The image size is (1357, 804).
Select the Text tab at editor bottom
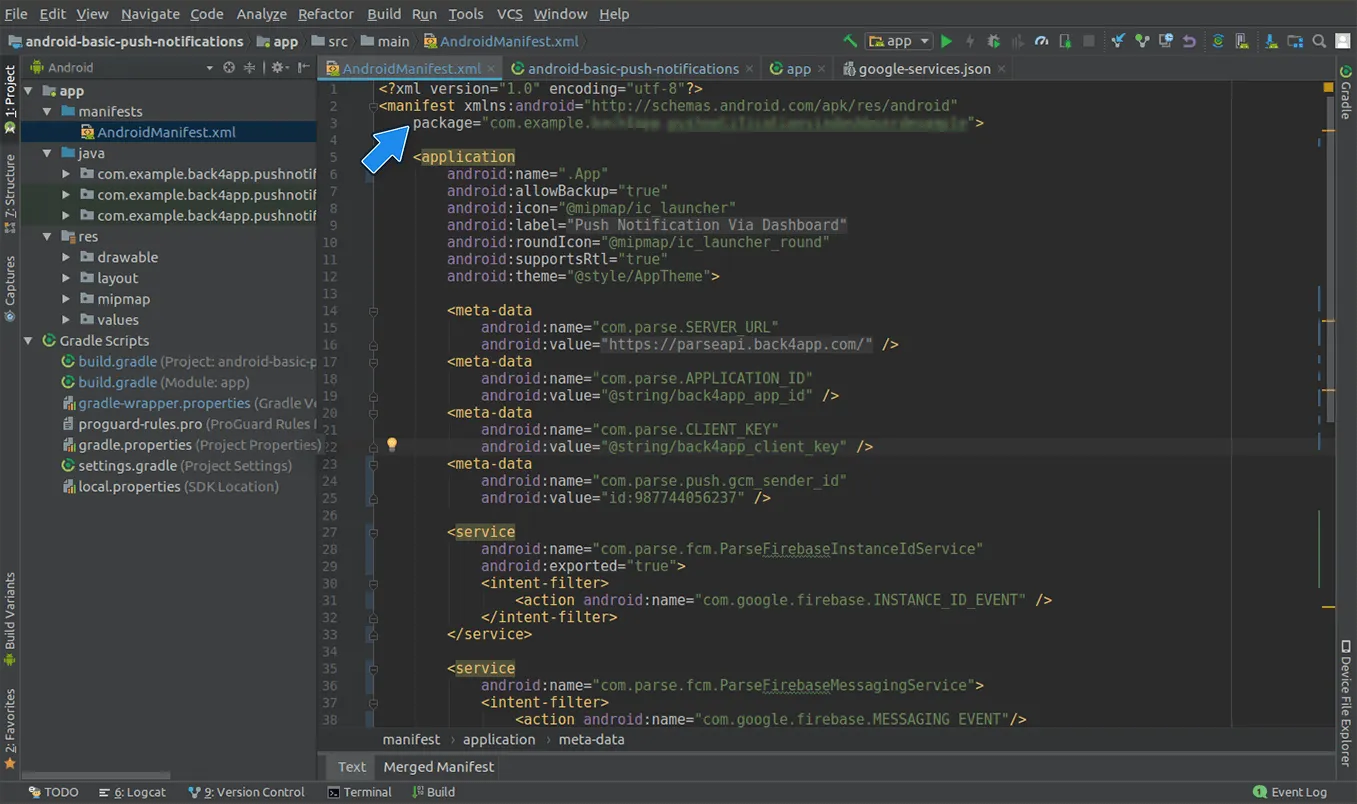tap(352, 767)
